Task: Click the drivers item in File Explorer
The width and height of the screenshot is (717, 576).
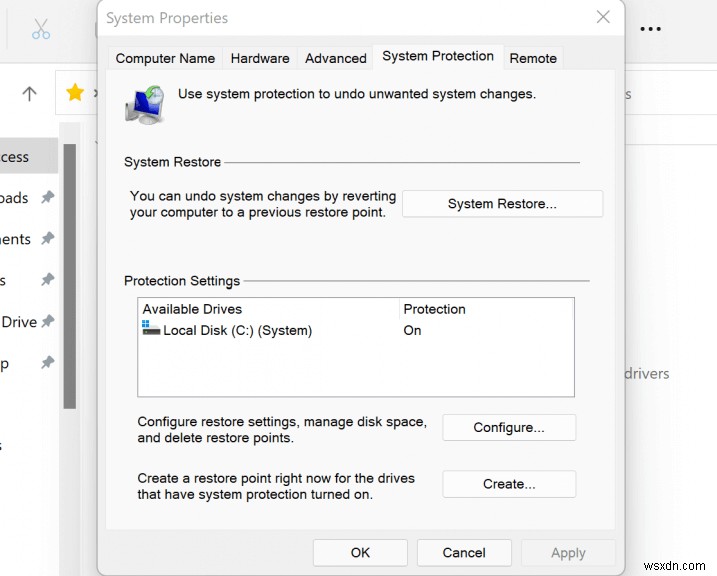Action: [x=647, y=373]
